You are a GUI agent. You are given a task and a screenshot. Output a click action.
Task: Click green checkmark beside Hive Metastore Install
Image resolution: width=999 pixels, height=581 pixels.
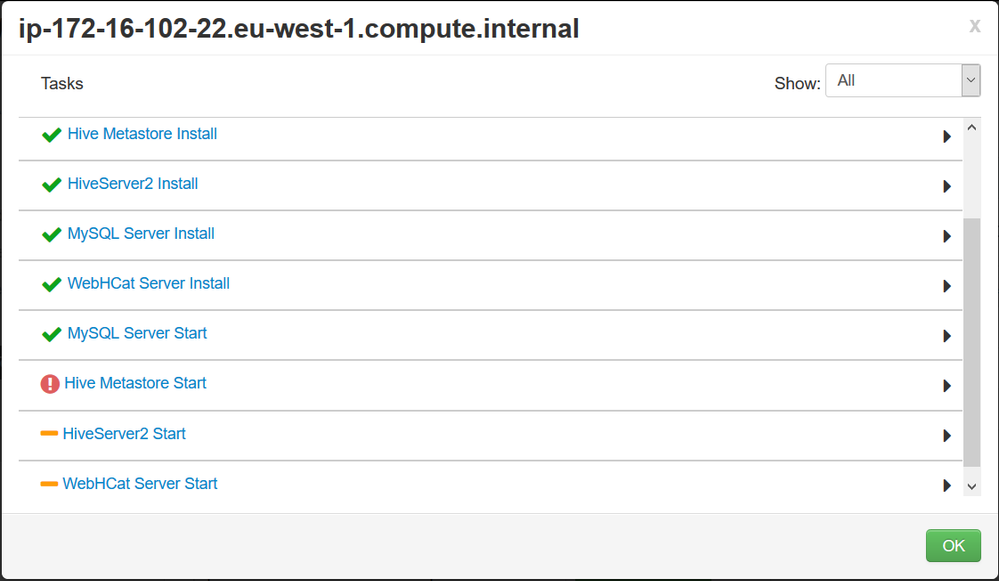[x=51, y=135]
